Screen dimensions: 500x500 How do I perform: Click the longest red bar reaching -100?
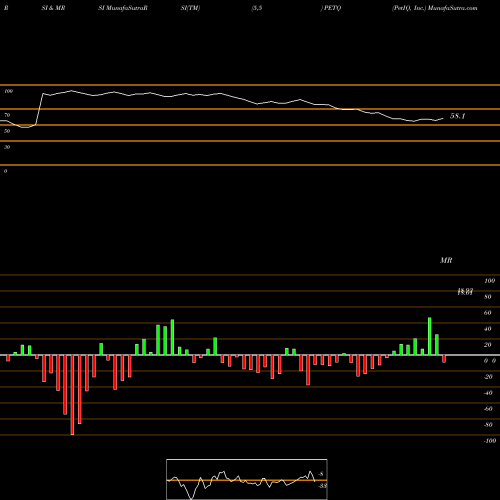pyautogui.click(x=72, y=395)
